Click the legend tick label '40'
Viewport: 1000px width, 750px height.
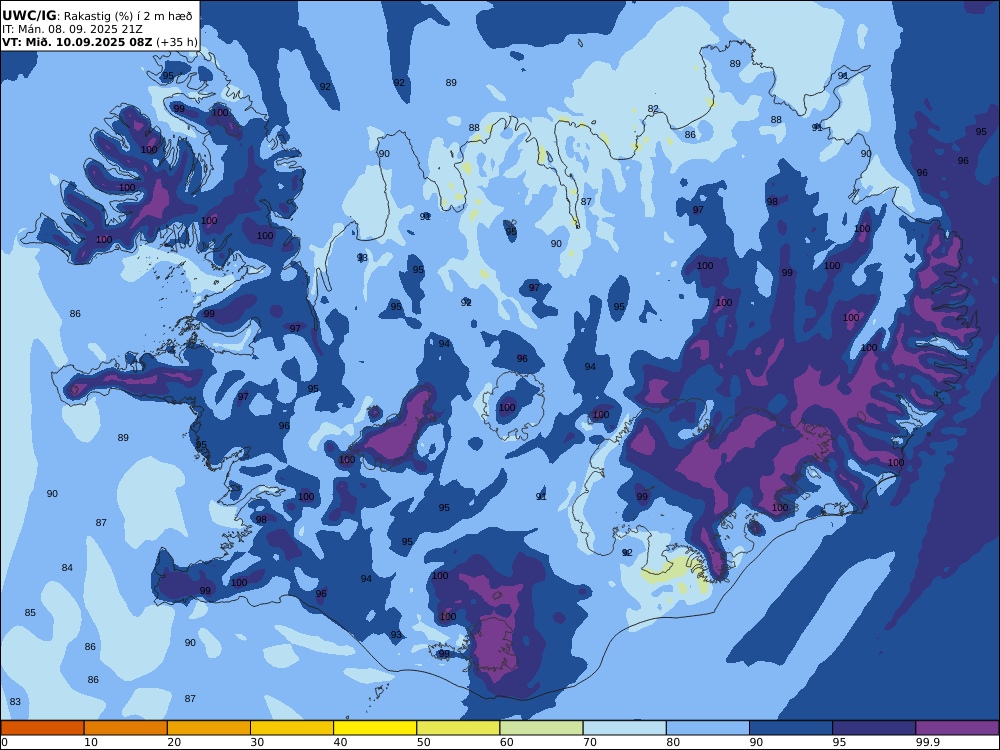click(x=341, y=742)
